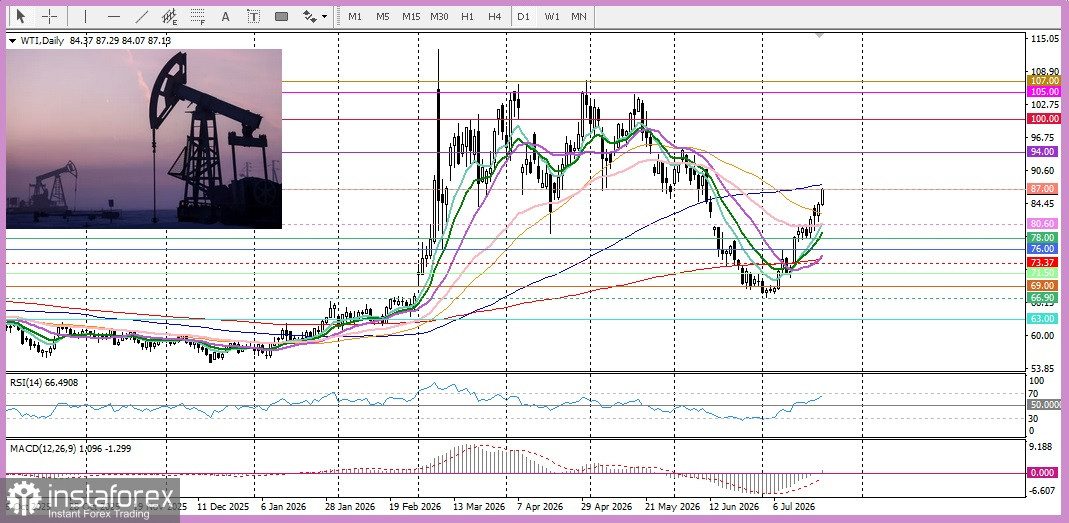1069x523 pixels.
Task: Select the text label tool
Action: (254, 16)
